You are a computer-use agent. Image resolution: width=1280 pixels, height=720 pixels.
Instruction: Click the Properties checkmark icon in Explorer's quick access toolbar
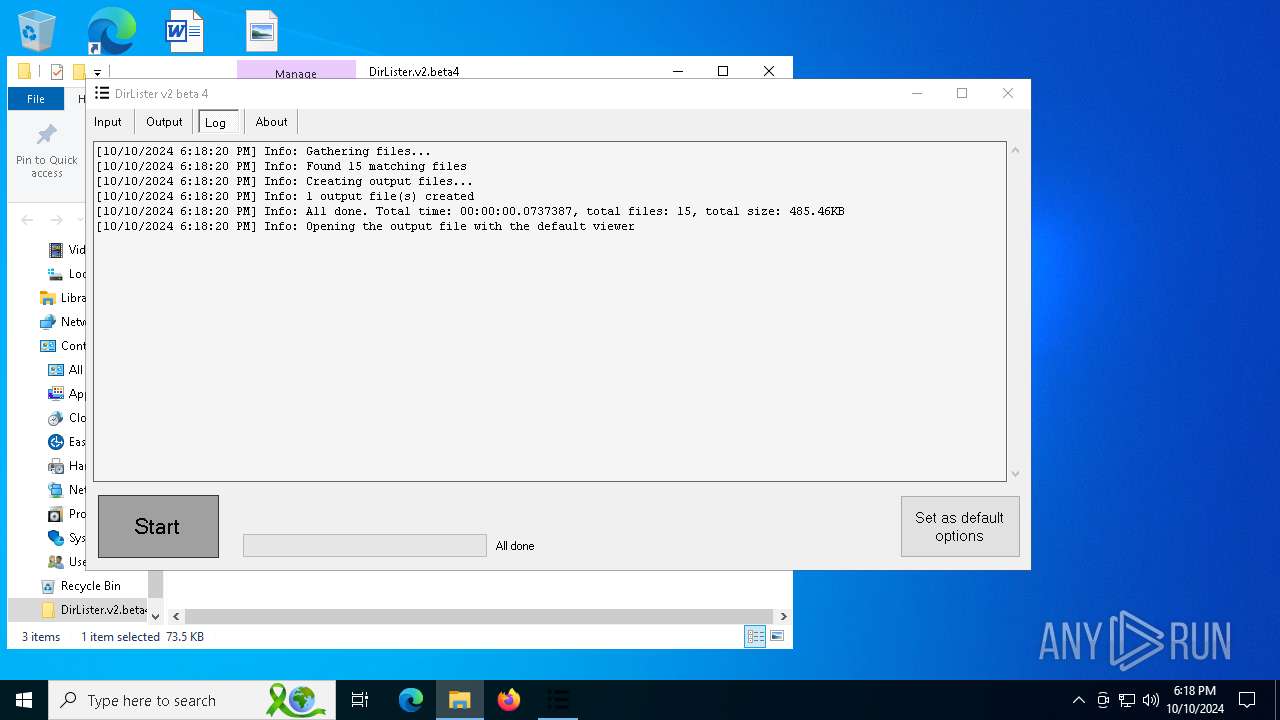(57, 72)
